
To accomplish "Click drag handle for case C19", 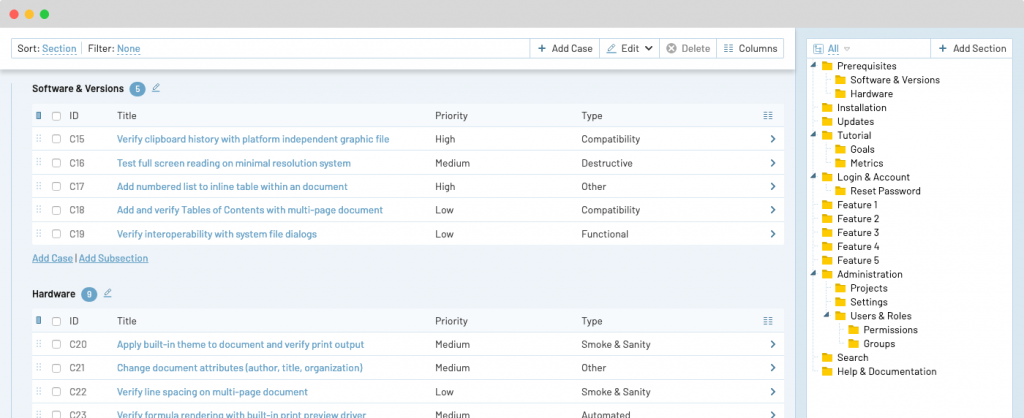I will 39,233.
